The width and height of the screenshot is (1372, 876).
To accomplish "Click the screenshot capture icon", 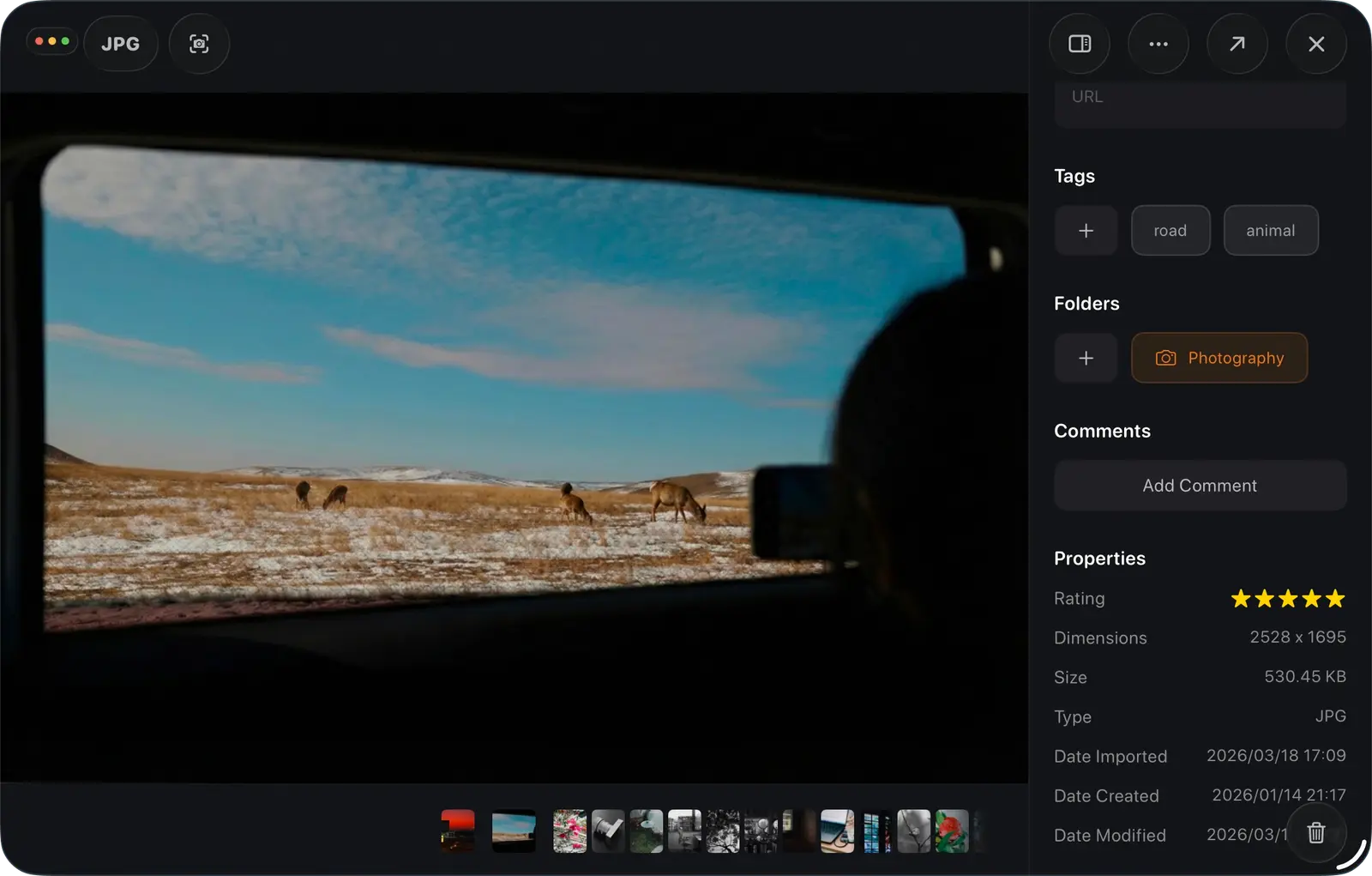I will click(199, 44).
